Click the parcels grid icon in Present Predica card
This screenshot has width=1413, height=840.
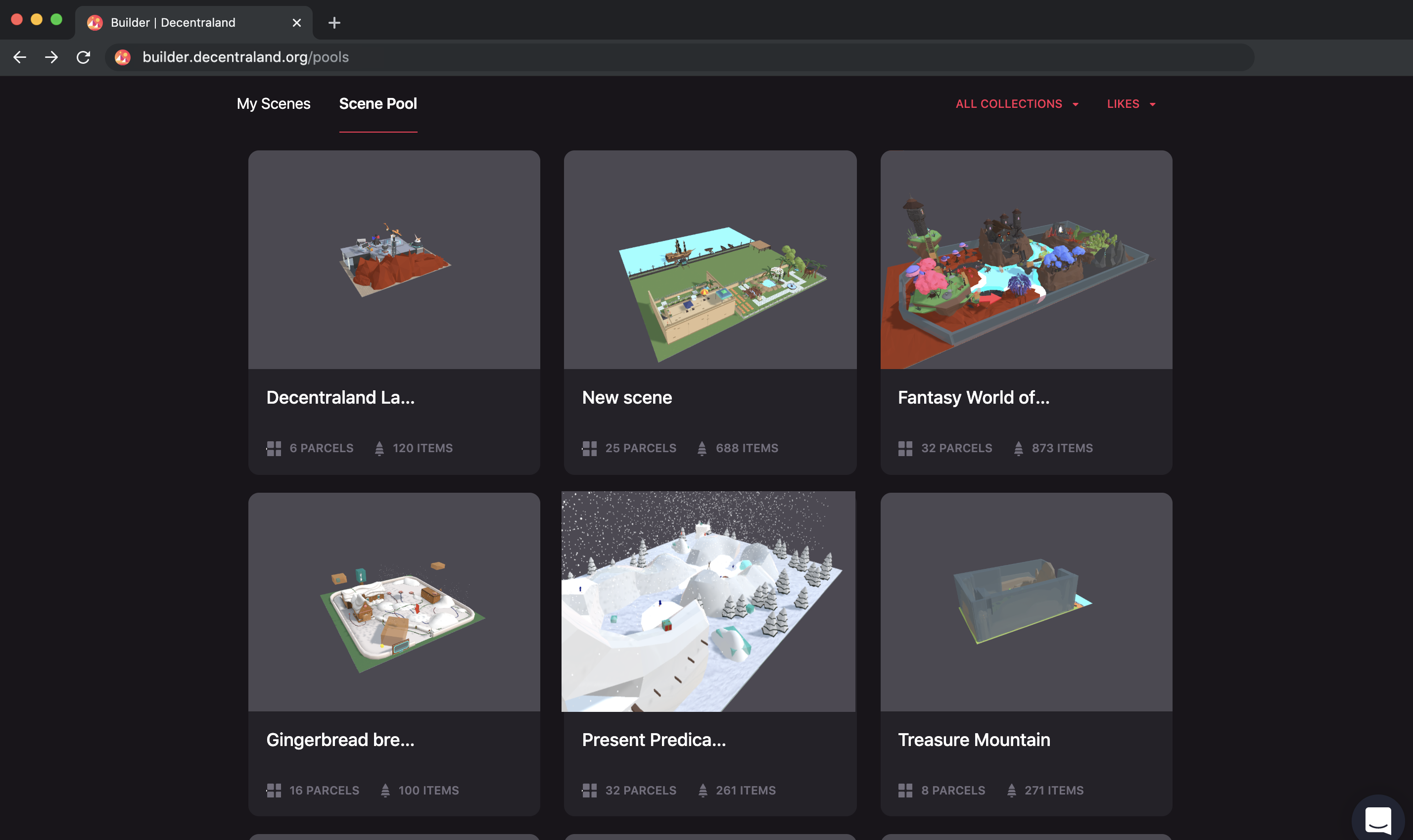(589, 790)
